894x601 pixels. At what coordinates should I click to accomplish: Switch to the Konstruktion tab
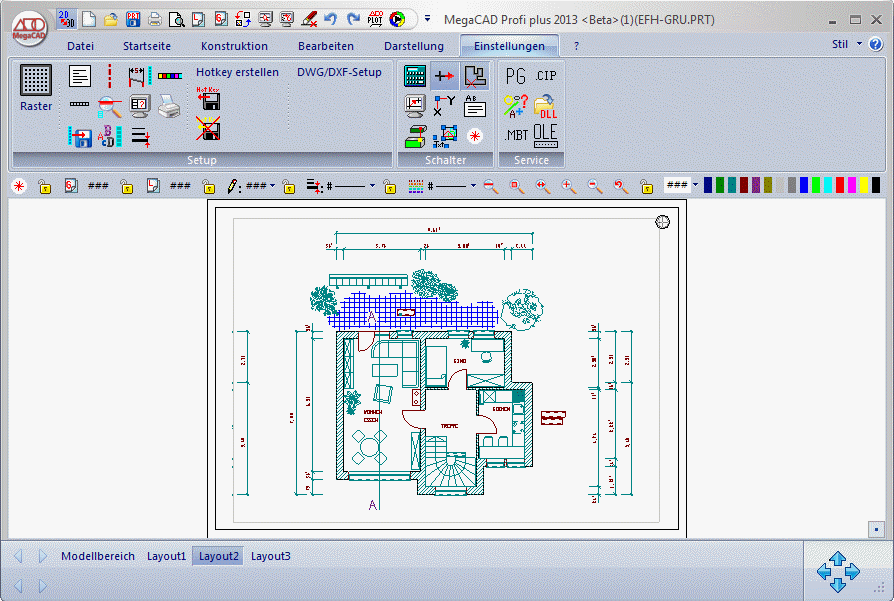(x=234, y=46)
